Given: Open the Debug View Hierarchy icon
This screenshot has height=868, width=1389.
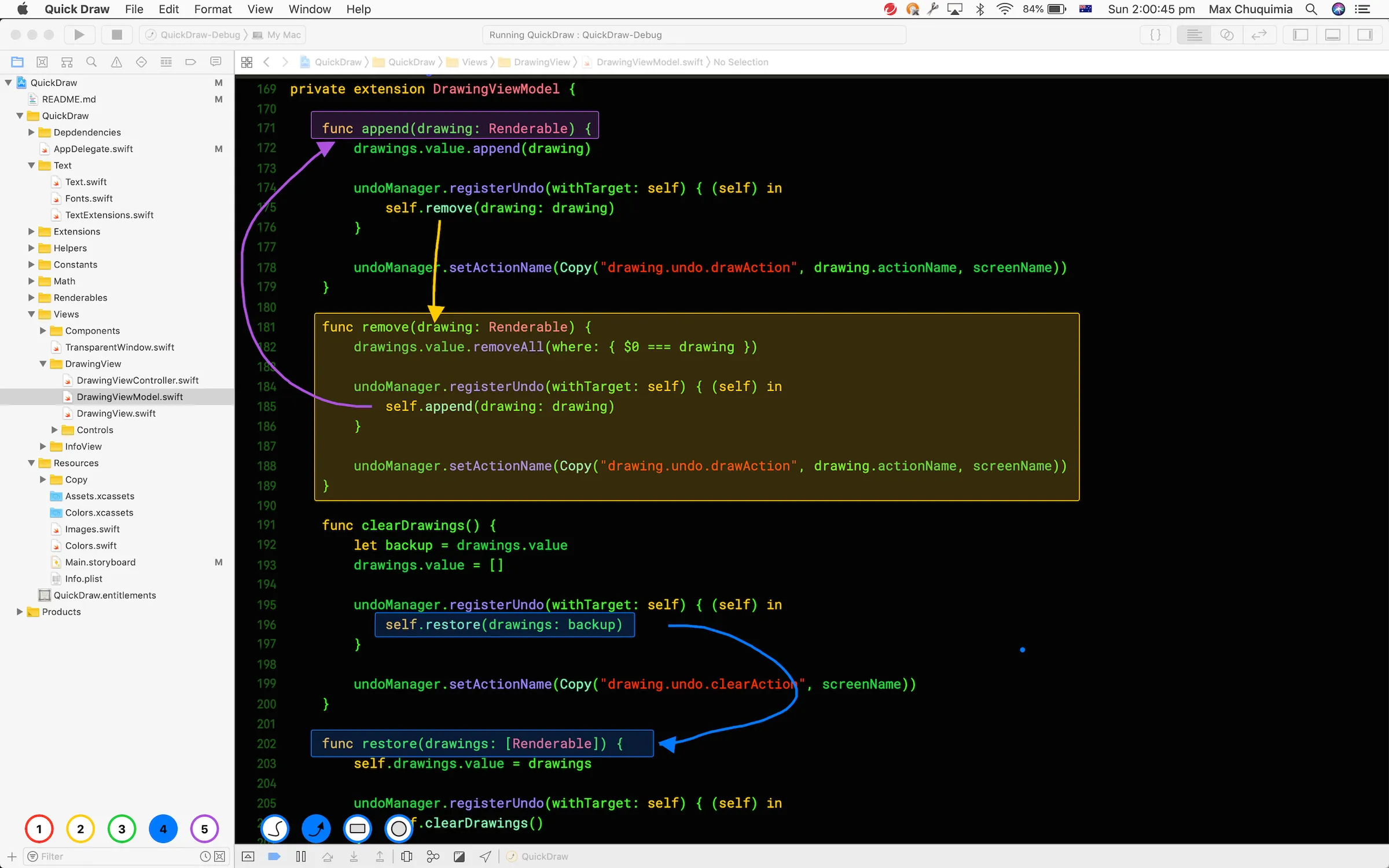Looking at the screenshot, I should pyautogui.click(x=407, y=856).
